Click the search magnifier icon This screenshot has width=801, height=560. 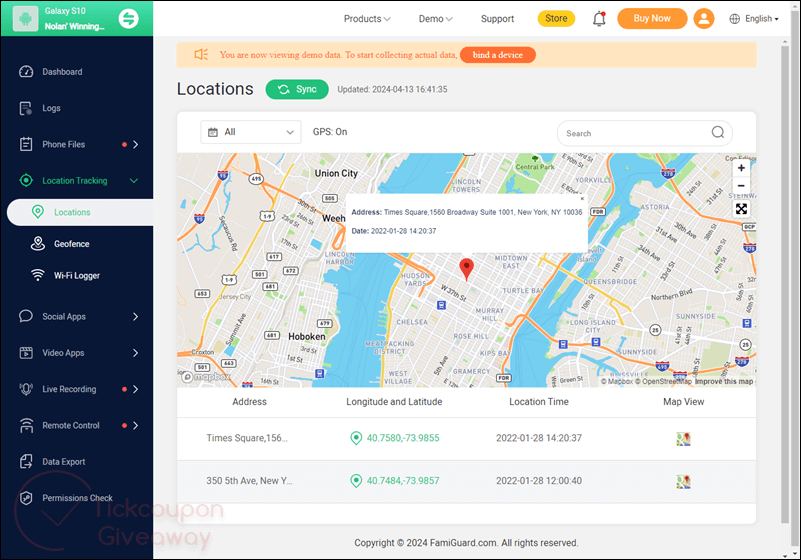tap(718, 132)
